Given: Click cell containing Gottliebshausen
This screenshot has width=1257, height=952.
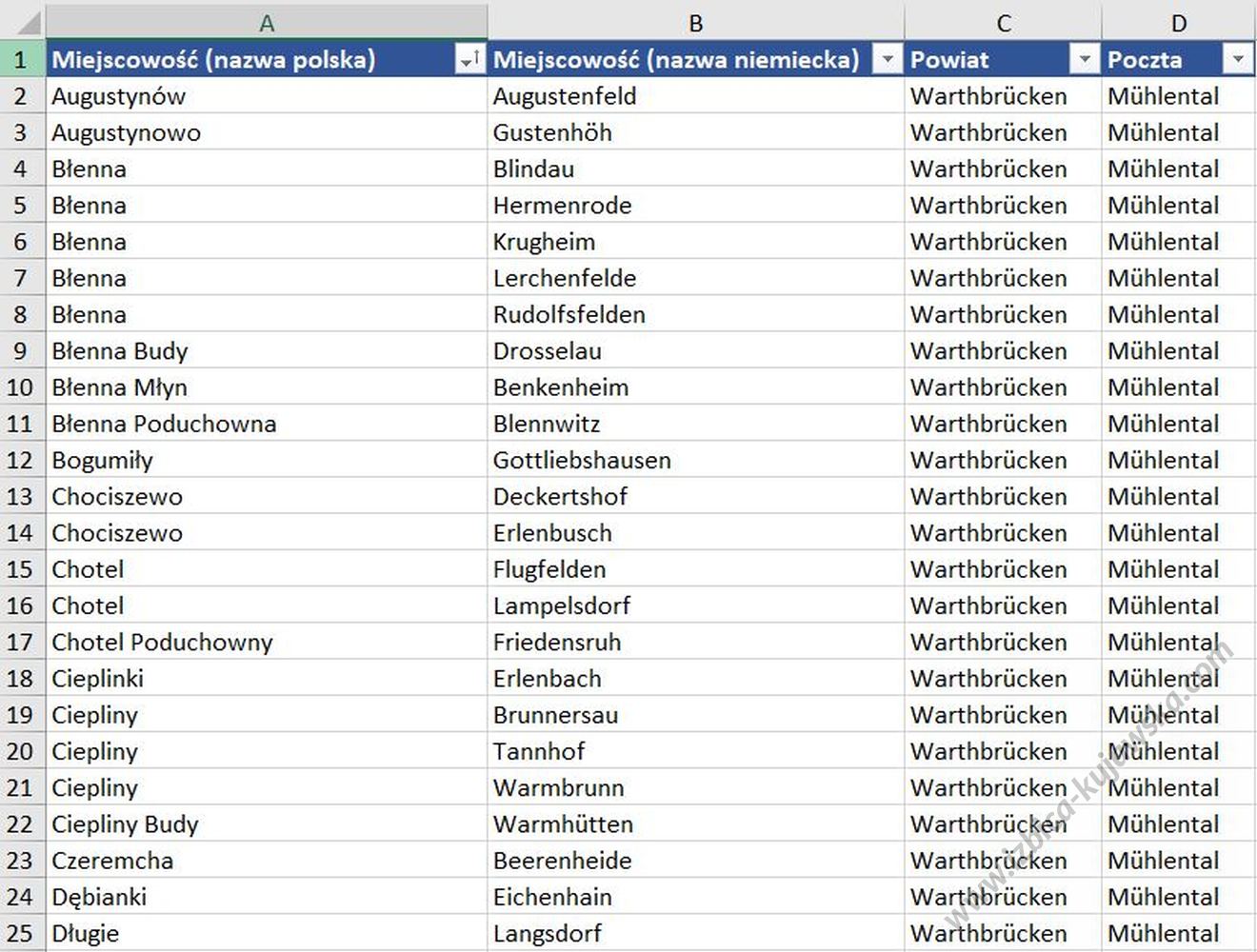Looking at the screenshot, I should (x=582, y=461).
